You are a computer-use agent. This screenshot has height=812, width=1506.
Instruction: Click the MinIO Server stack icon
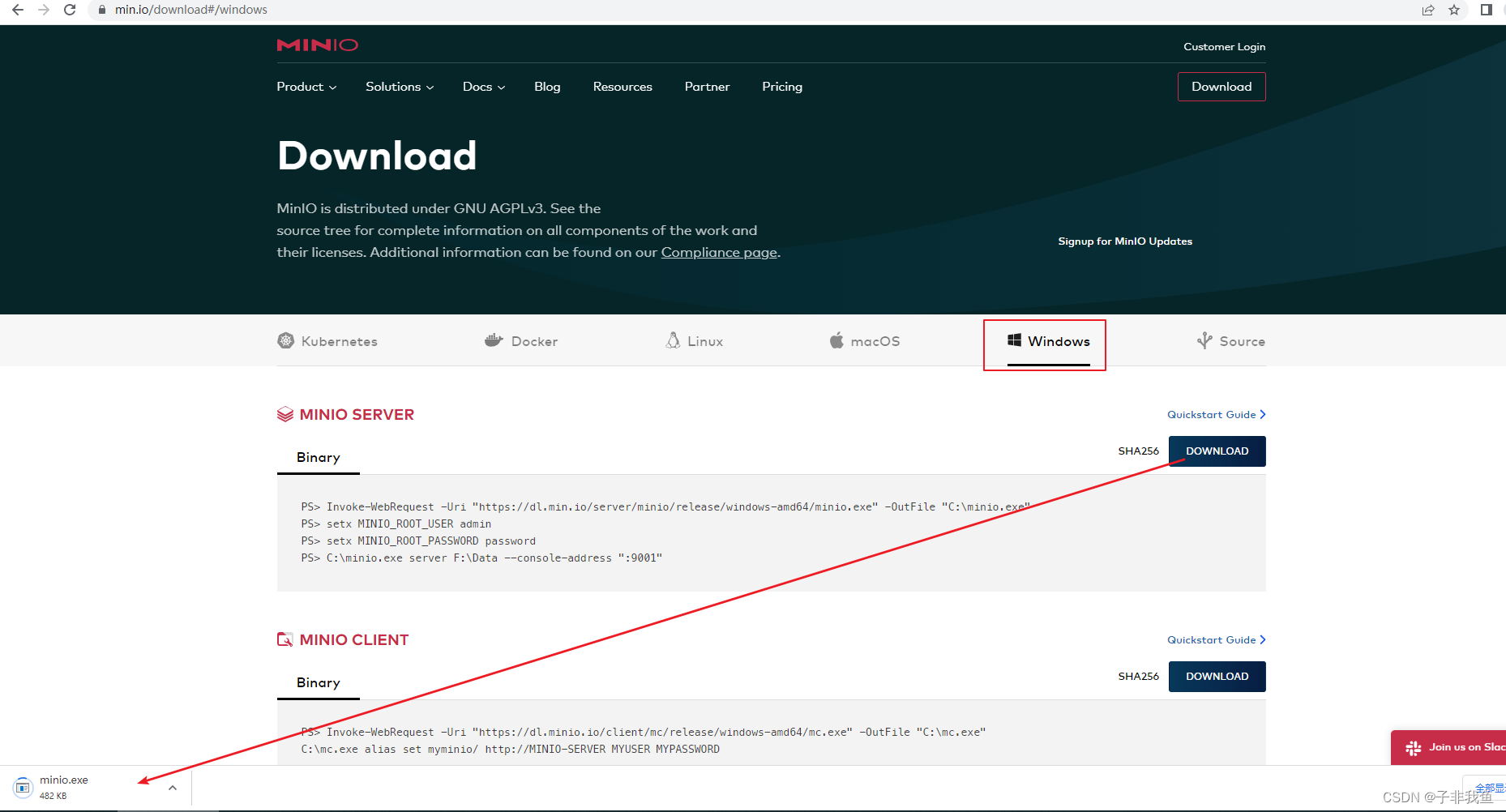click(285, 415)
